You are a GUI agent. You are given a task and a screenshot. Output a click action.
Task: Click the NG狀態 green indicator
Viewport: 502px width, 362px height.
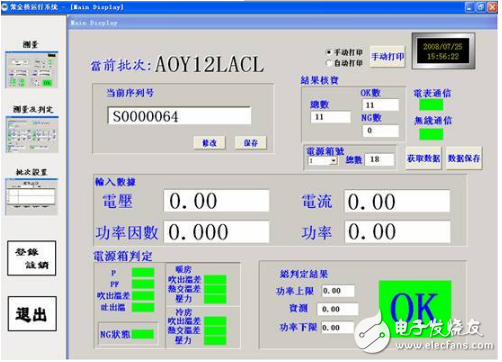click(143, 334)
